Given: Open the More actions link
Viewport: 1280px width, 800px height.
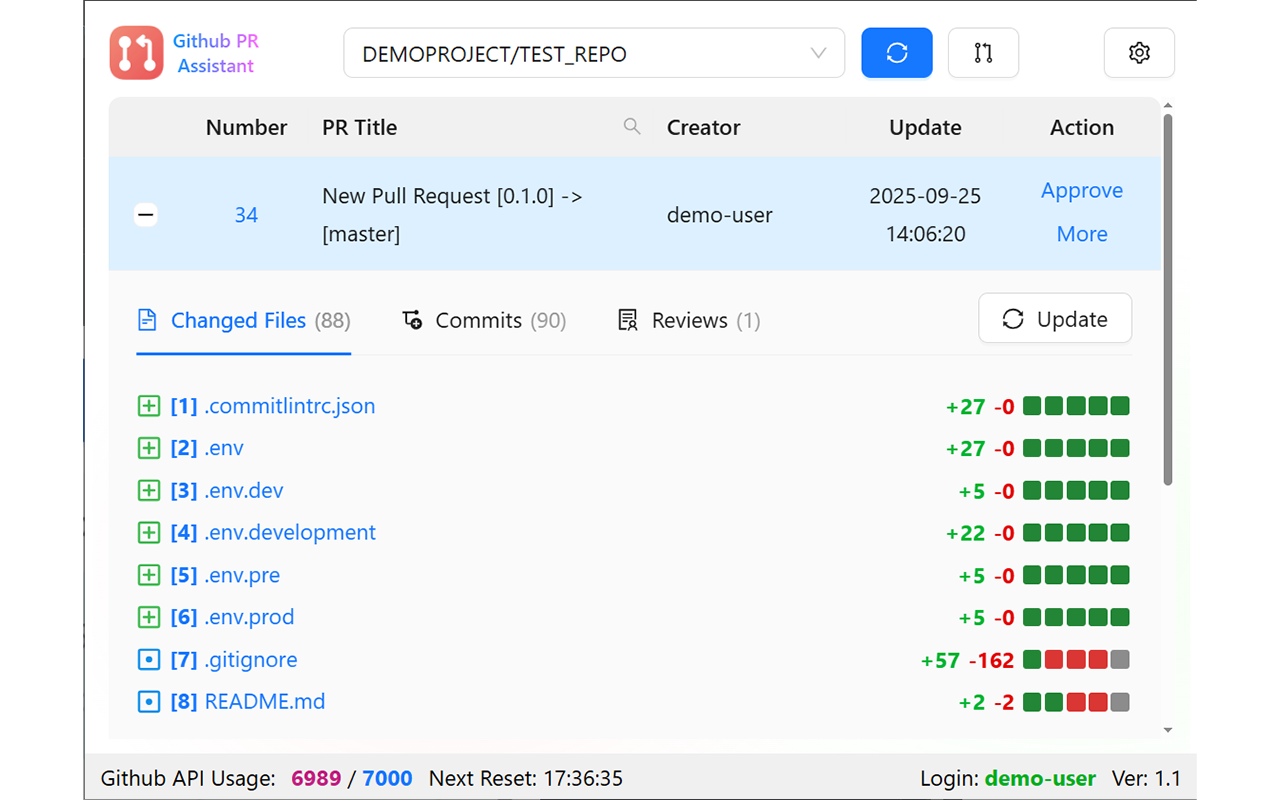Looking at the screenshot, I should click(x=1081, y=234).
